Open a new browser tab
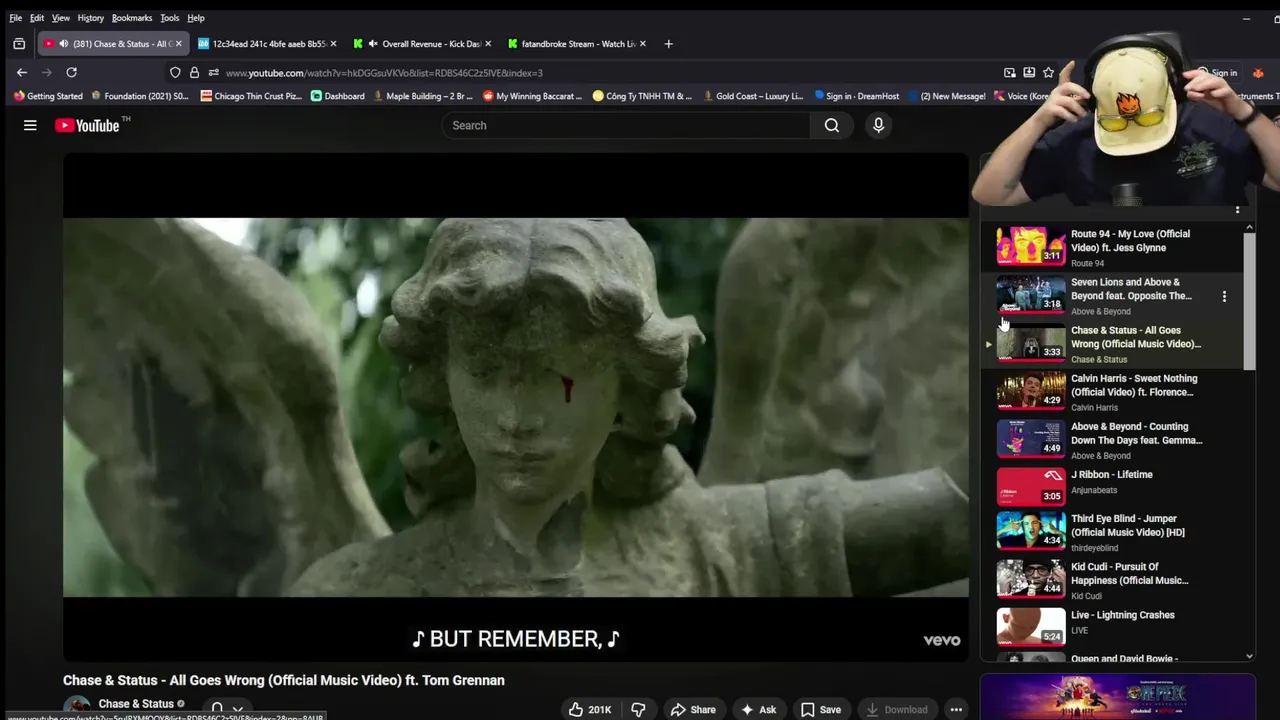This screenshot has width=1280, height=720. (668, 44)
